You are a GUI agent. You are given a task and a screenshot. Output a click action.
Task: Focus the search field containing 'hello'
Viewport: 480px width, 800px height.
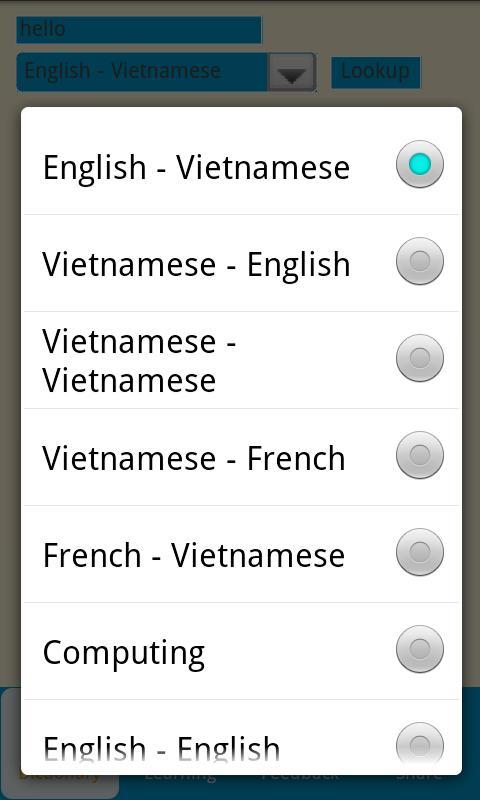pyautogui.click(x=139, y=30)
